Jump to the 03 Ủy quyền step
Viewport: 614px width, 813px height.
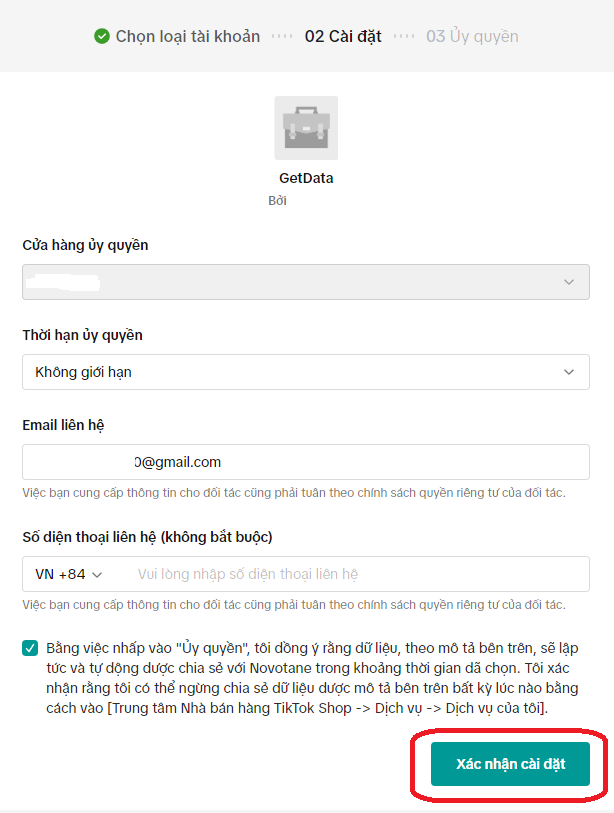click(x=472, y=37)
